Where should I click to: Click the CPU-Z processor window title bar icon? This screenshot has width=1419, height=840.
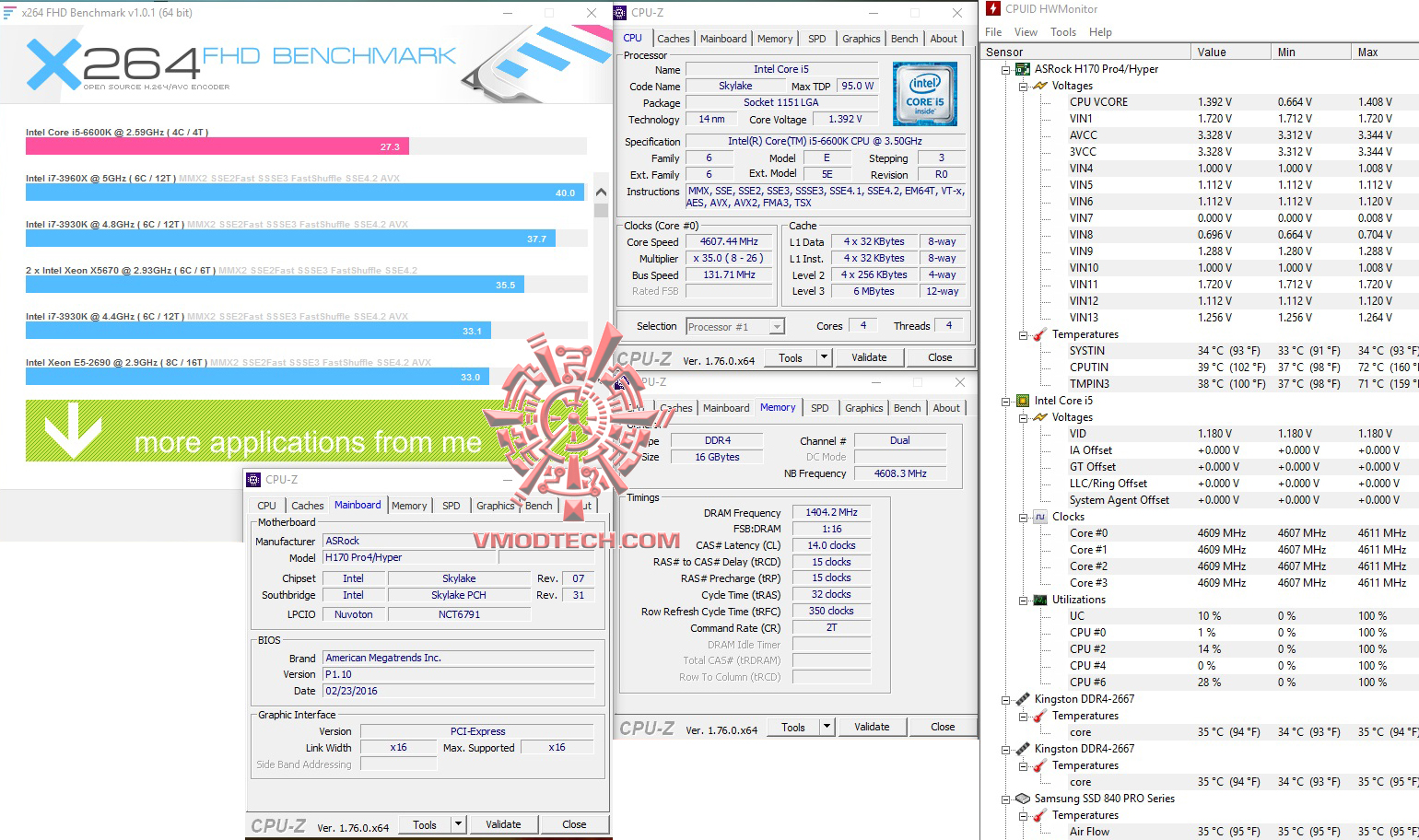pos(620,13)
